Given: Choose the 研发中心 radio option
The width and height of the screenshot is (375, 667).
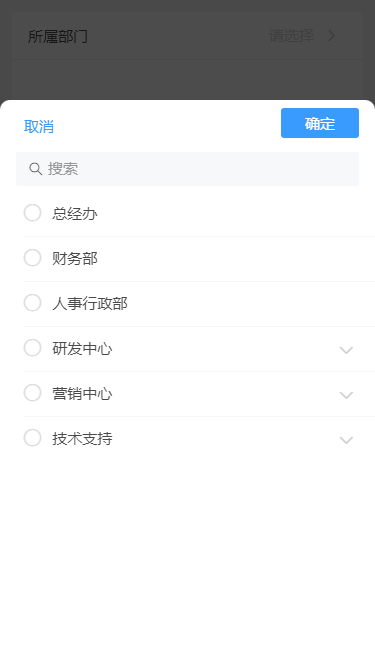Looking at the screenshot, I should click(x=32, y=348).
